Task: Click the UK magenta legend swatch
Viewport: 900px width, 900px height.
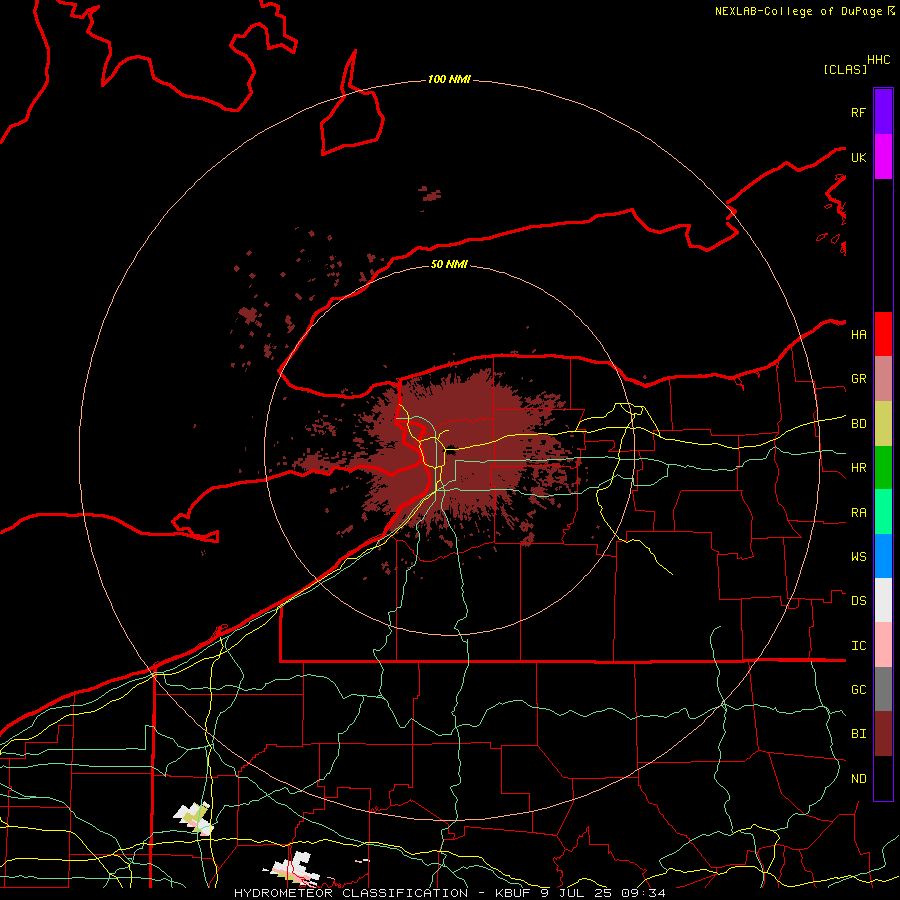Action: [x=883, y=157]
